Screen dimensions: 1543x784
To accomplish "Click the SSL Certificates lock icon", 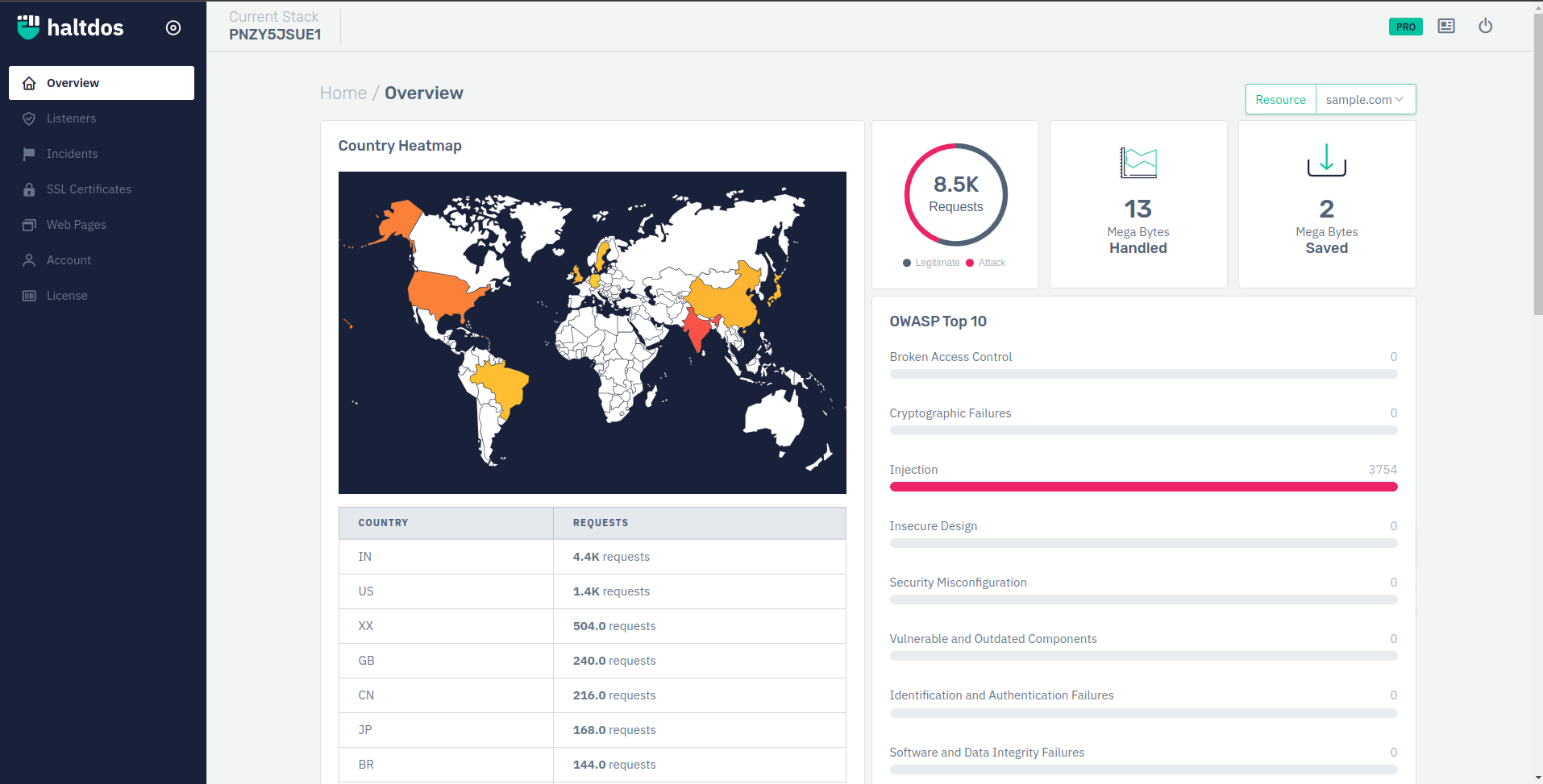I will pyautogui.click(x=29, y=189).
